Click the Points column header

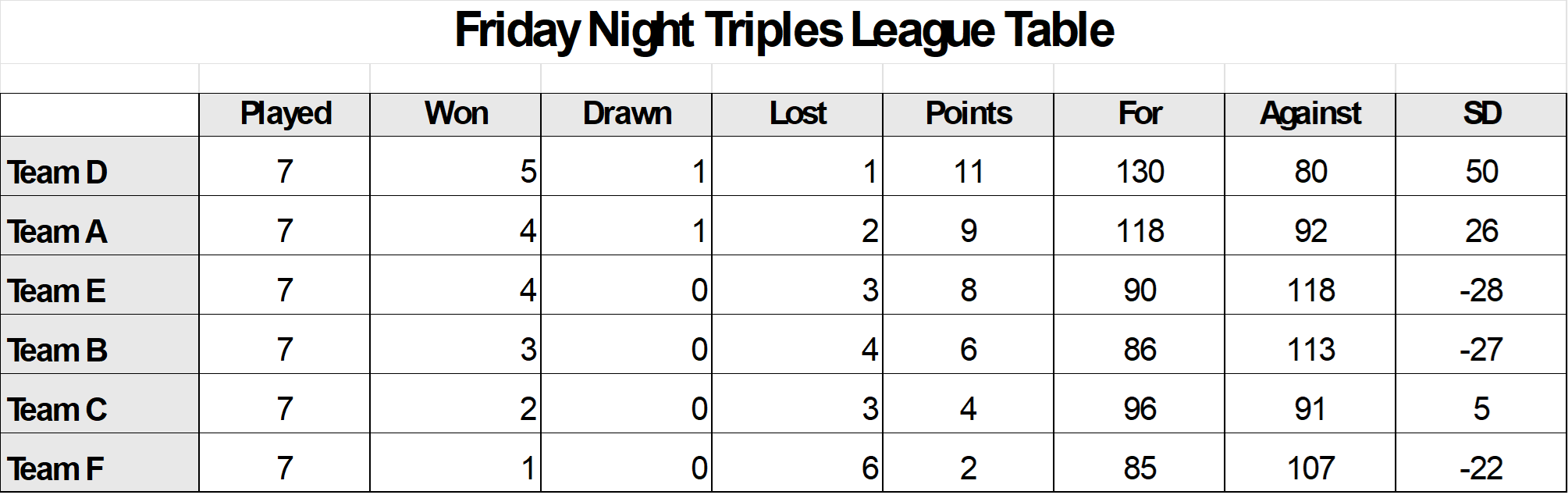pyautogui.click(x=969, y=114)
